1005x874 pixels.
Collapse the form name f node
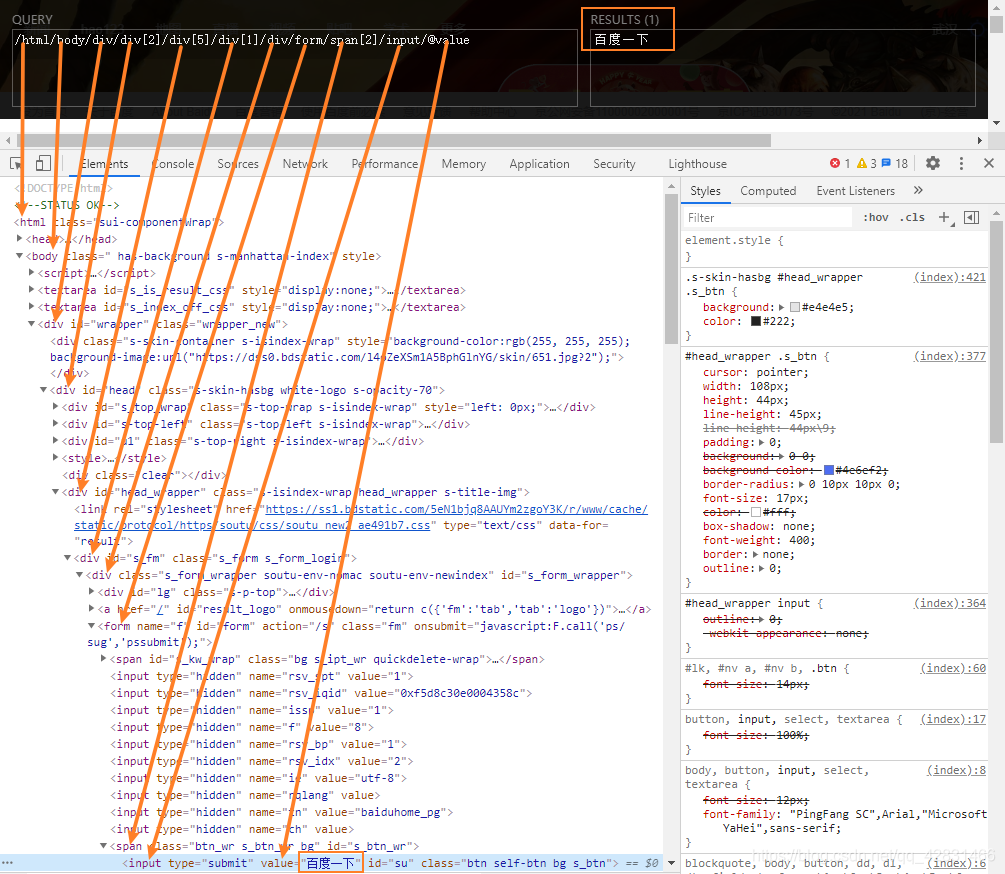pos(92,625)
